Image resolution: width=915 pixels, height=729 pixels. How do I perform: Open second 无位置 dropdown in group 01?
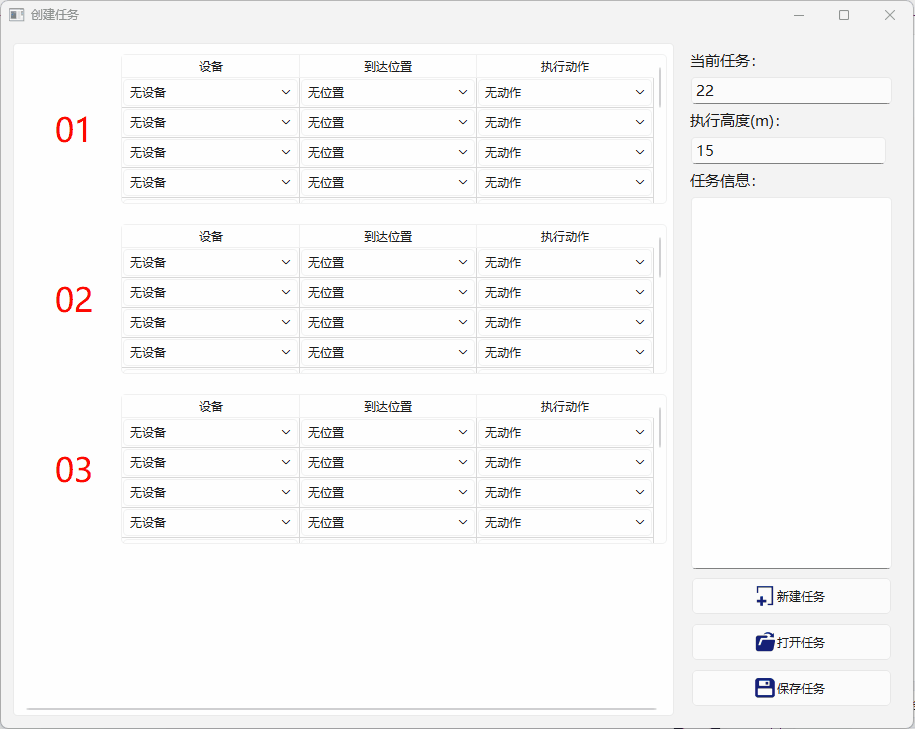click(x=387, y=123)
